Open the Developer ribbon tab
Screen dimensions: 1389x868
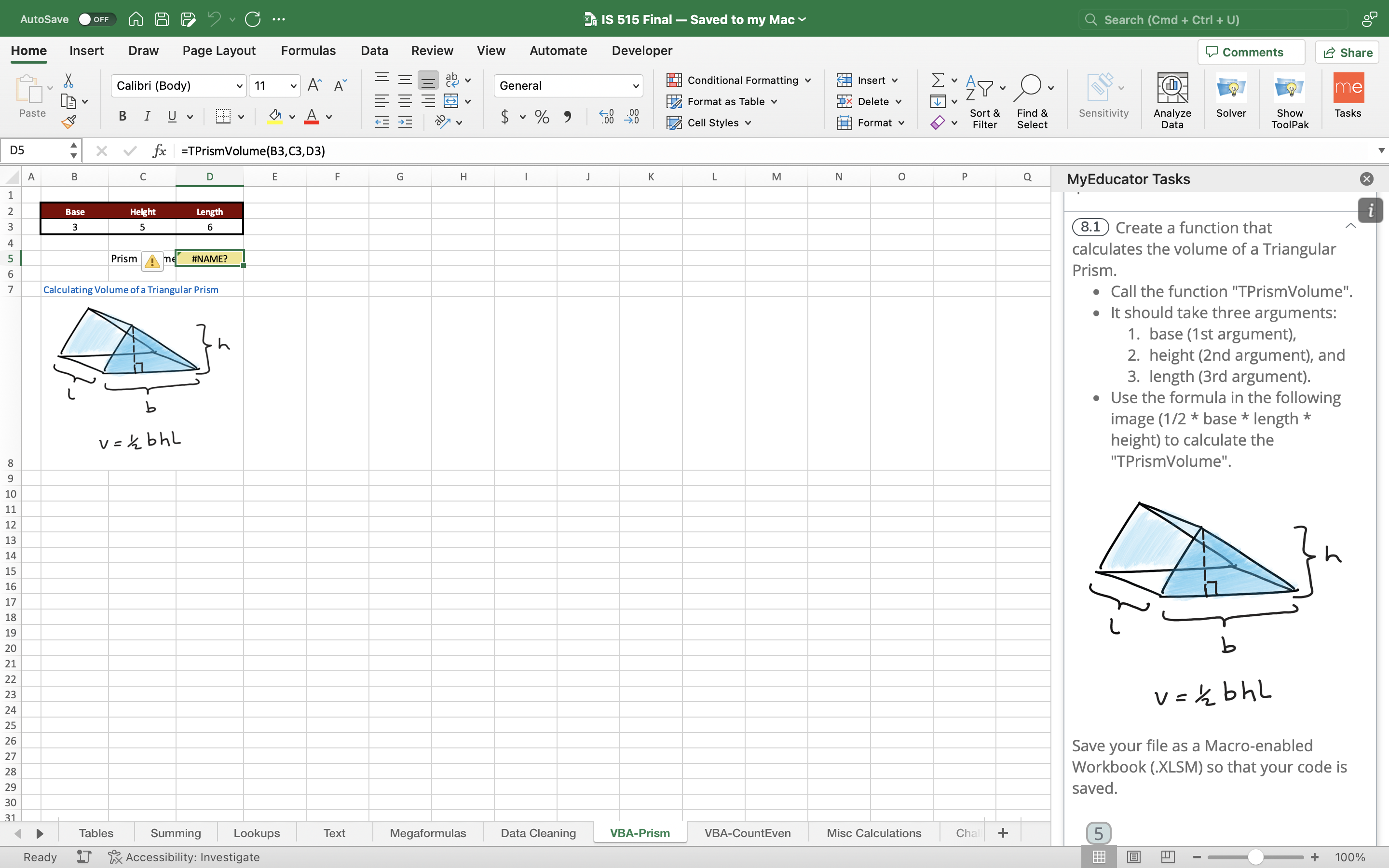tap(642, 51)
